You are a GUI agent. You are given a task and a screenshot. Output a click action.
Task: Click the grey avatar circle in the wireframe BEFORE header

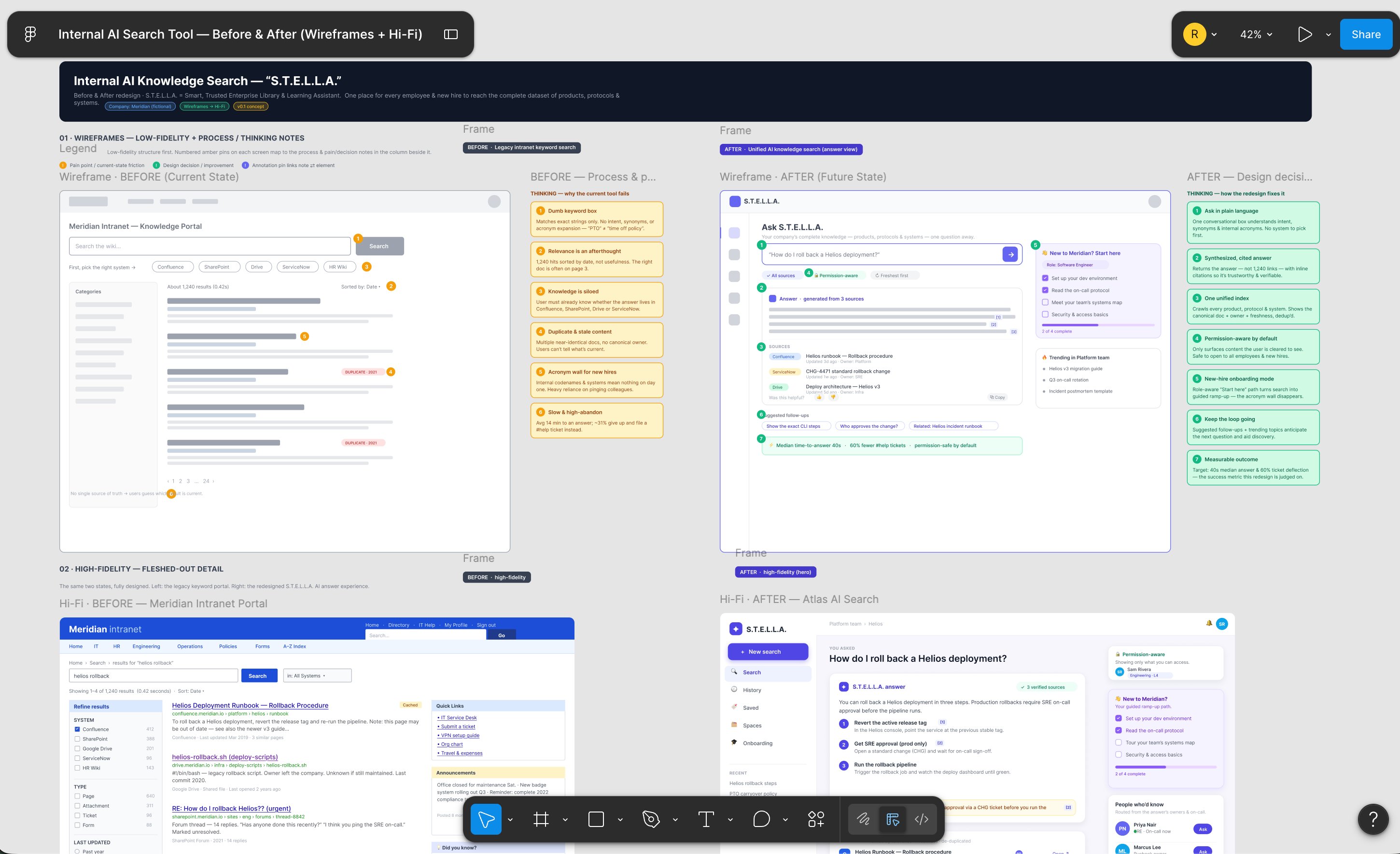494,201
